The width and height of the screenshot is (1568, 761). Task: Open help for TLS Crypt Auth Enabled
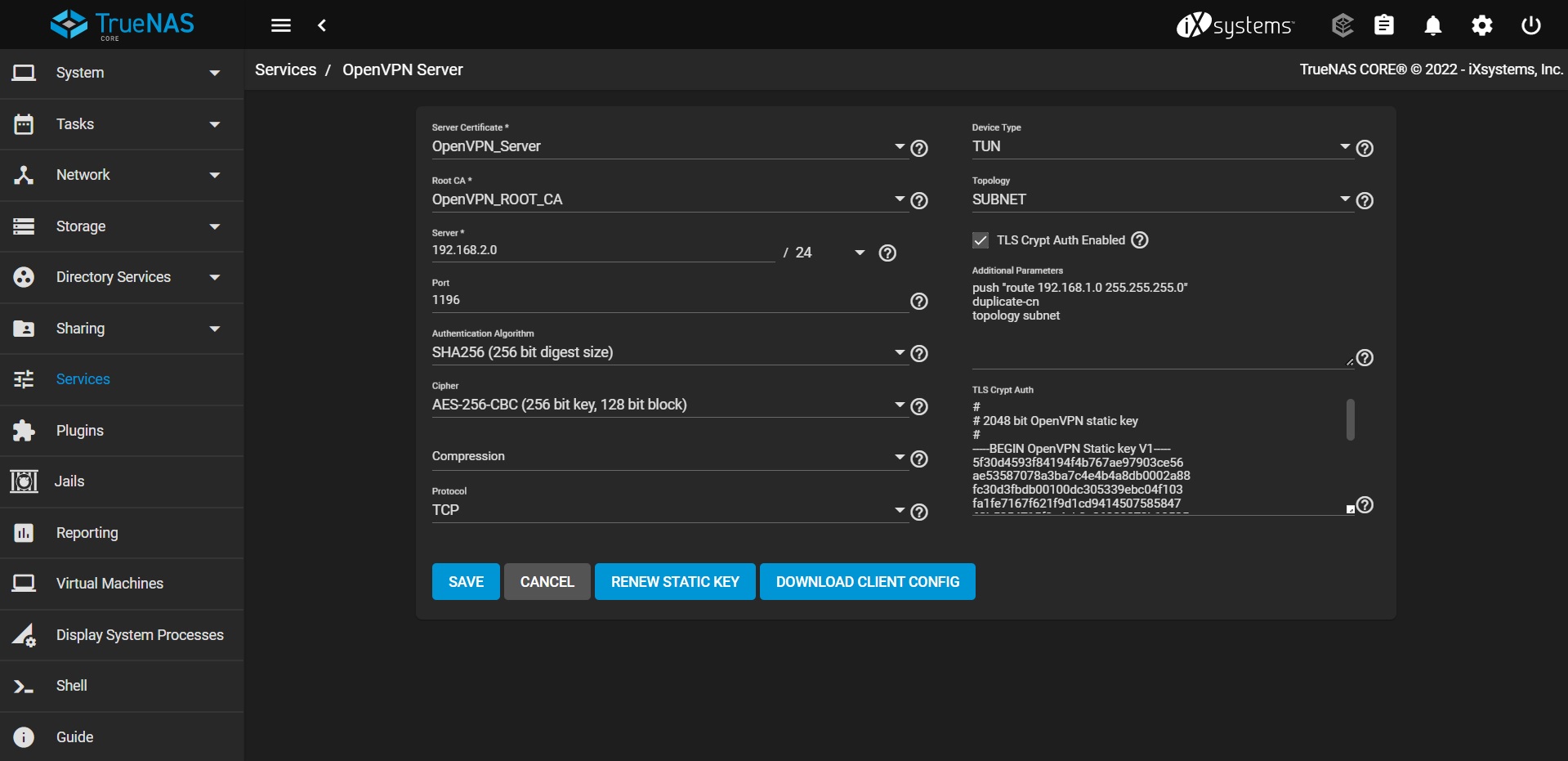click(1140, 240)
